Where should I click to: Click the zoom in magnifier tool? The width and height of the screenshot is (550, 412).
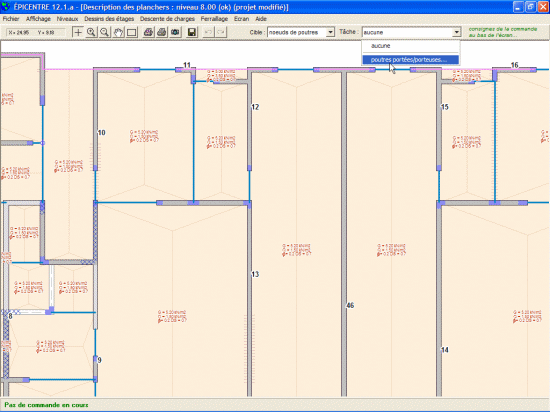point(91,32)
